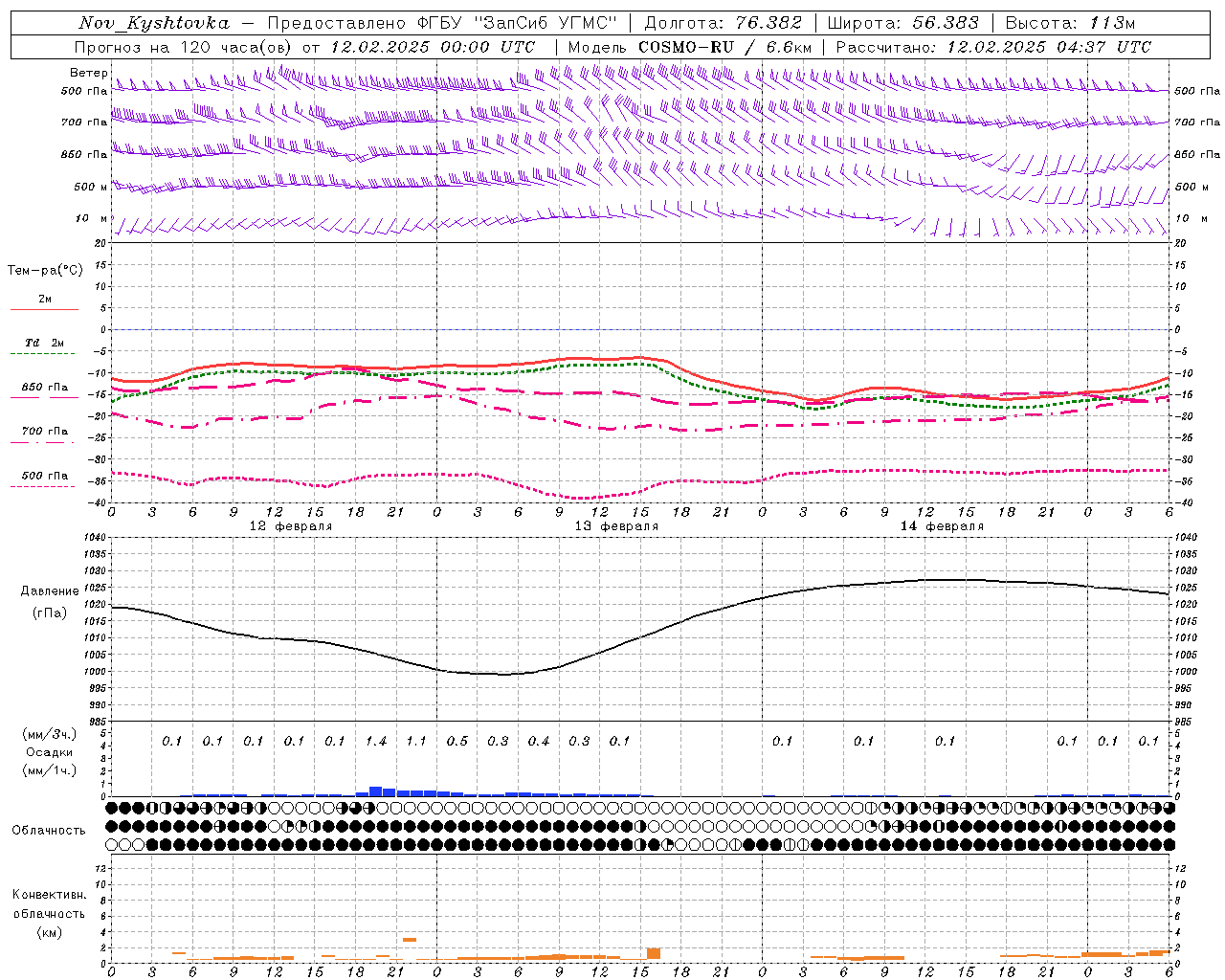Screen dimensions: 1225x980
Task: Click the station name Nov_Kyshtovka
Action: pos(154,23)
